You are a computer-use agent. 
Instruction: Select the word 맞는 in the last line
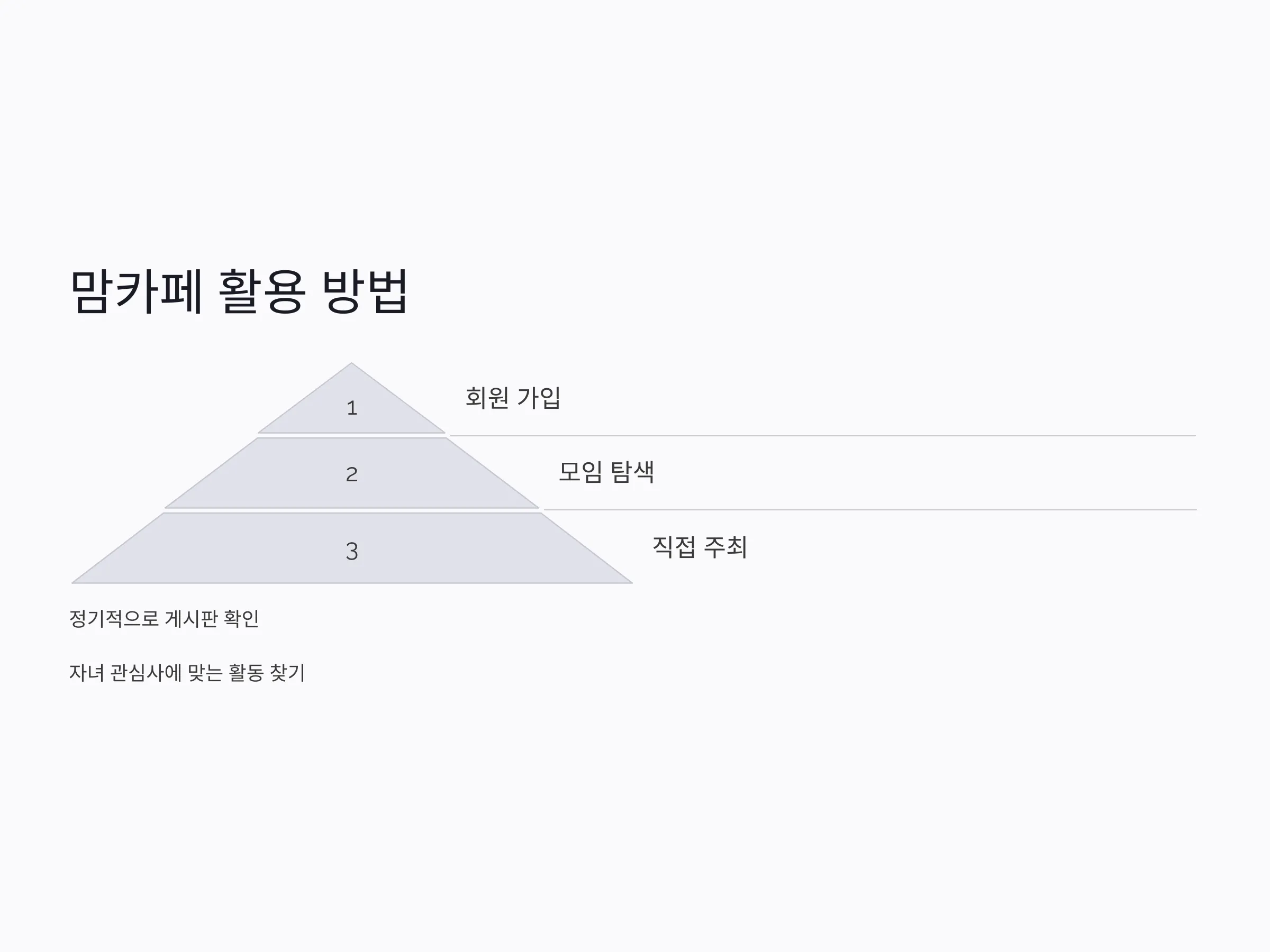(205, 673)
